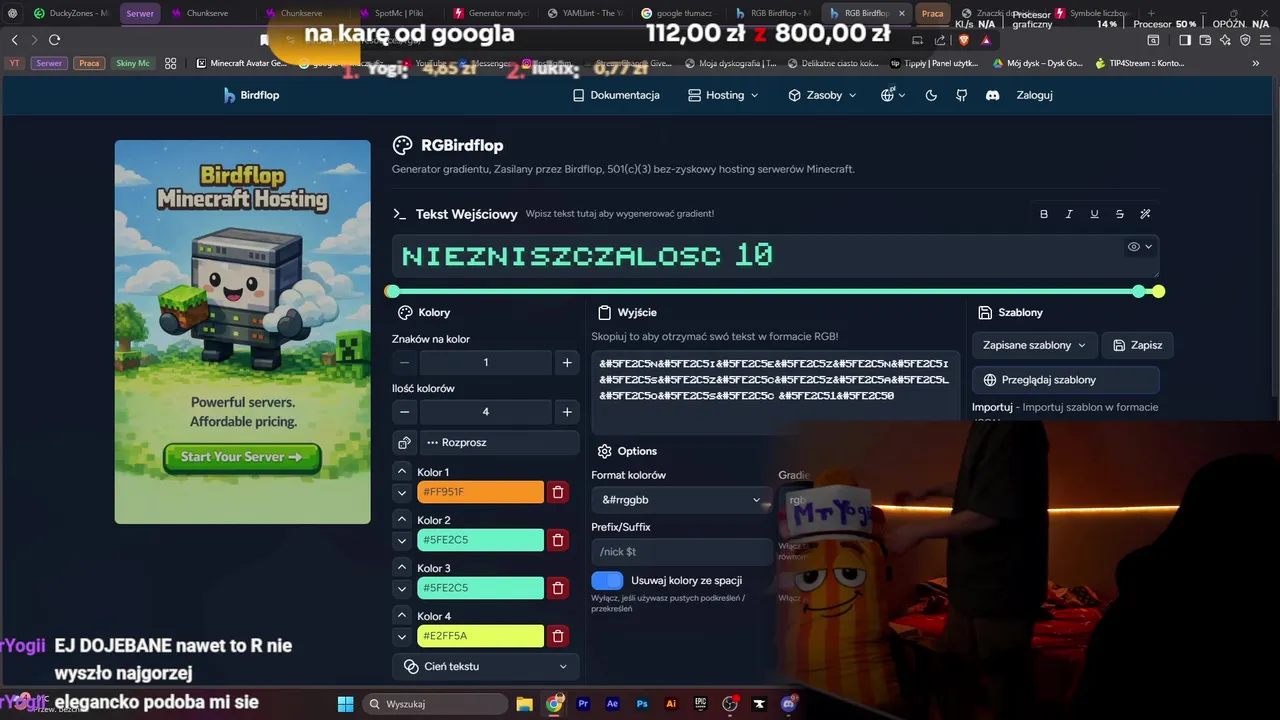Screen dimensions: 1280x720
Task: Open Zasoby menu in navbar
Action: click(x=822, y=95)
